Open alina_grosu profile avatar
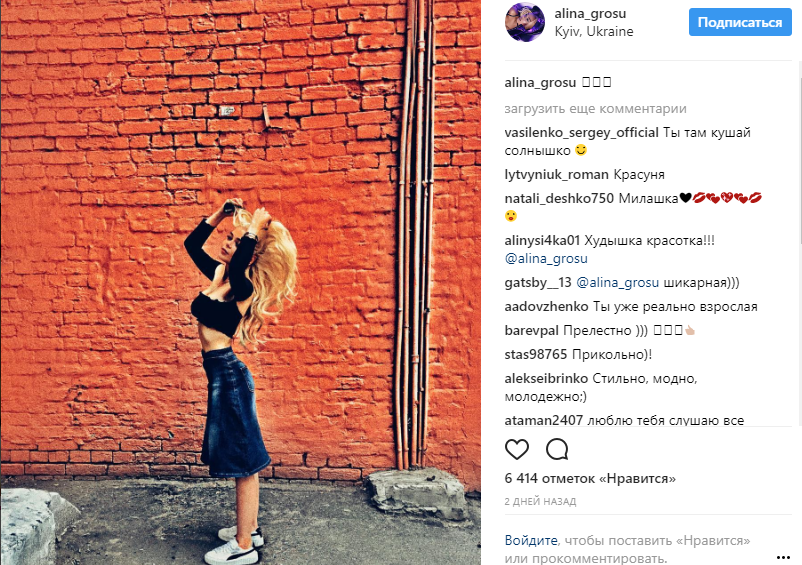The width and height of the screenshot is (802, 565). pos(525,22)
